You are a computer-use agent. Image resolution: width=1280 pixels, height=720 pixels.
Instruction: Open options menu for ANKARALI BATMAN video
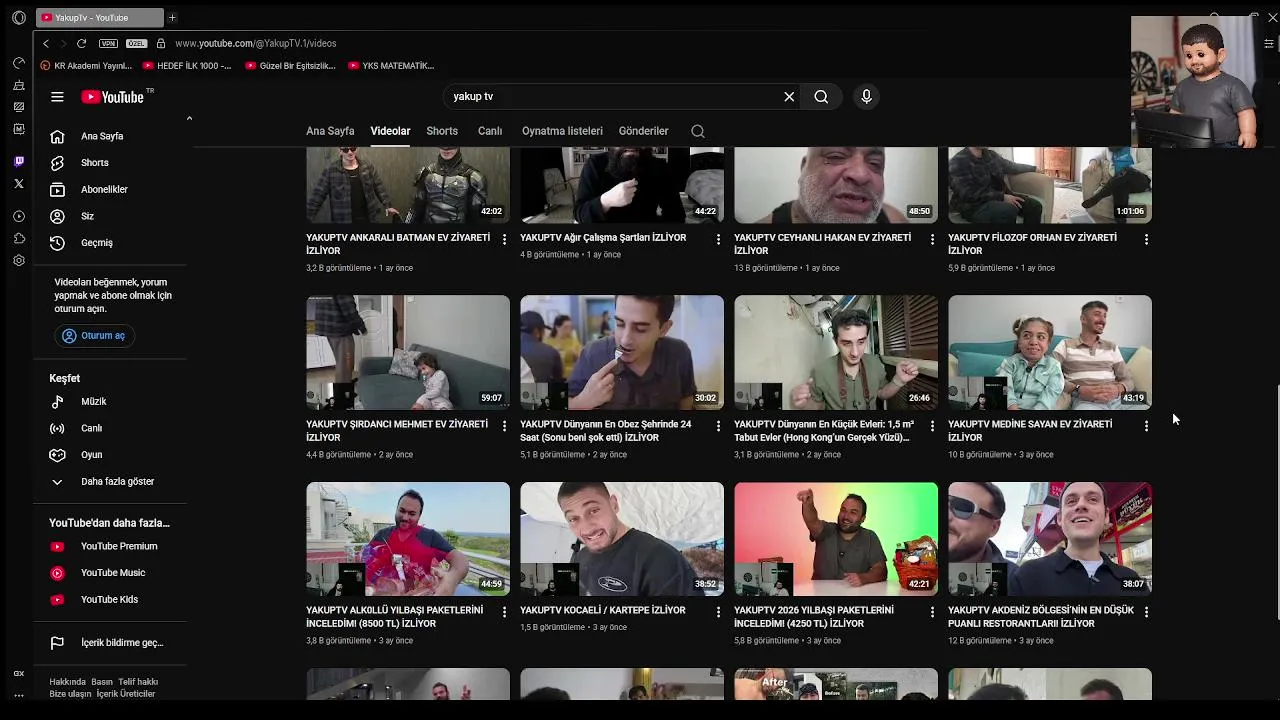(x=504, y=239)
